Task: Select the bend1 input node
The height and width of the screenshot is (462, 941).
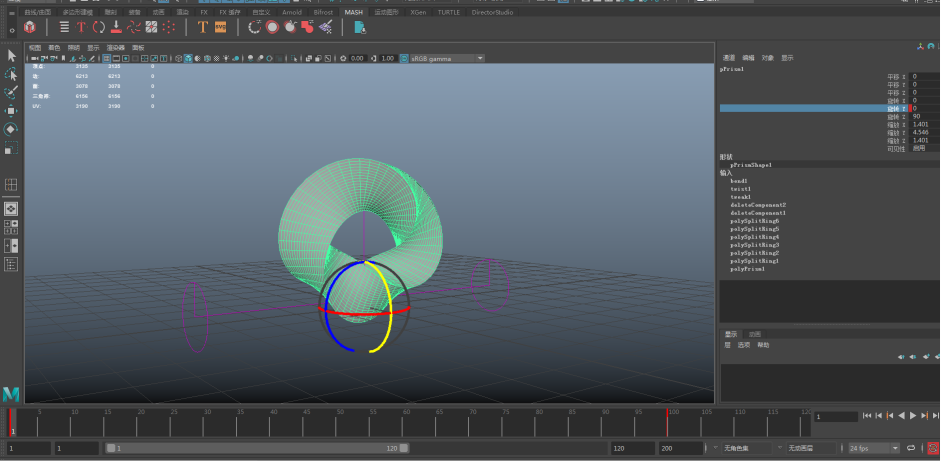Action: coord(739,181)
